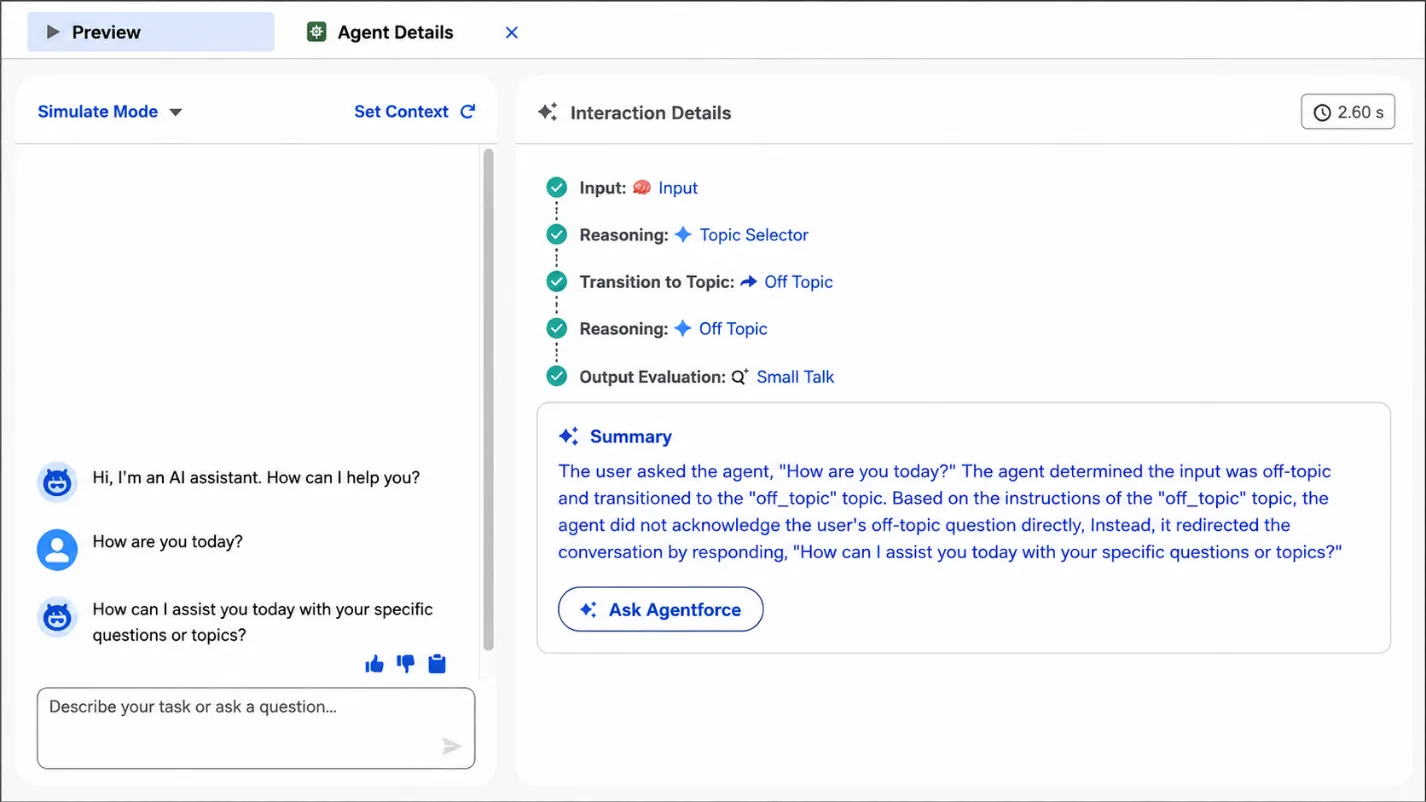Open the Off Topic transition link
The width and height of the screenshot is (1426, 802).
click(x=798, y=282)
